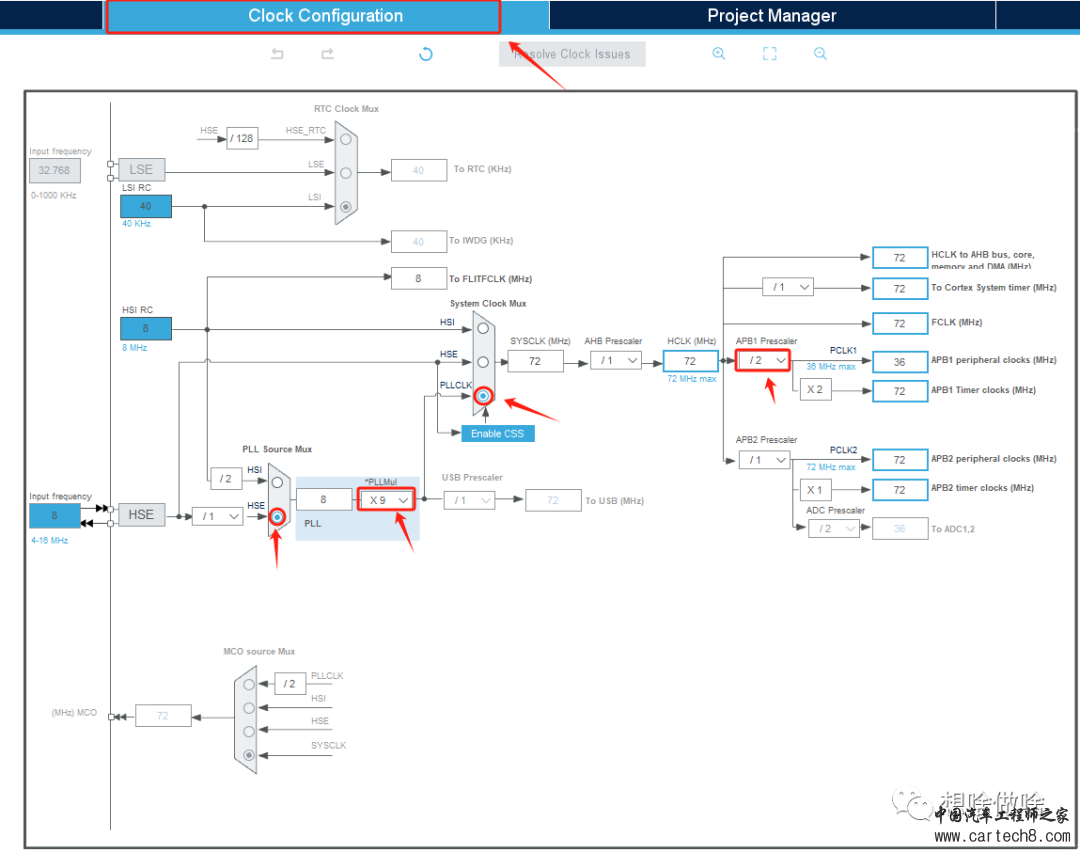Select HSI in PLL Source Mux
The height and width of the screenshot is (852, 1080).
pos(277,483)
